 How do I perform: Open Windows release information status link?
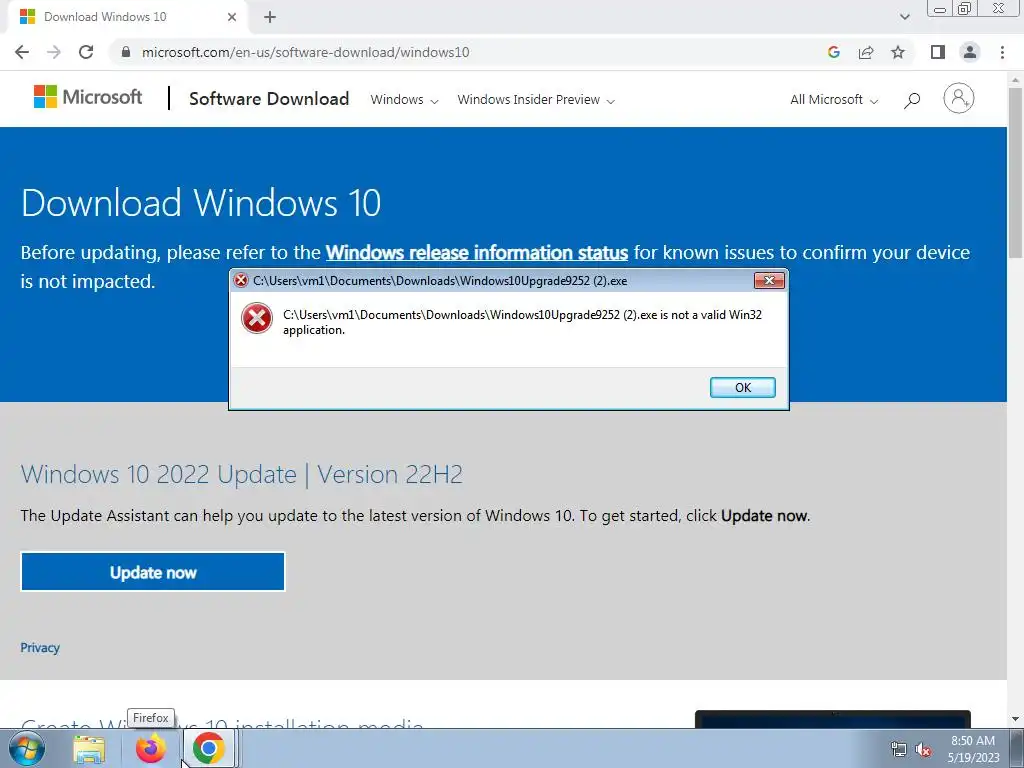pyautogui.click(x=477, y=252)
